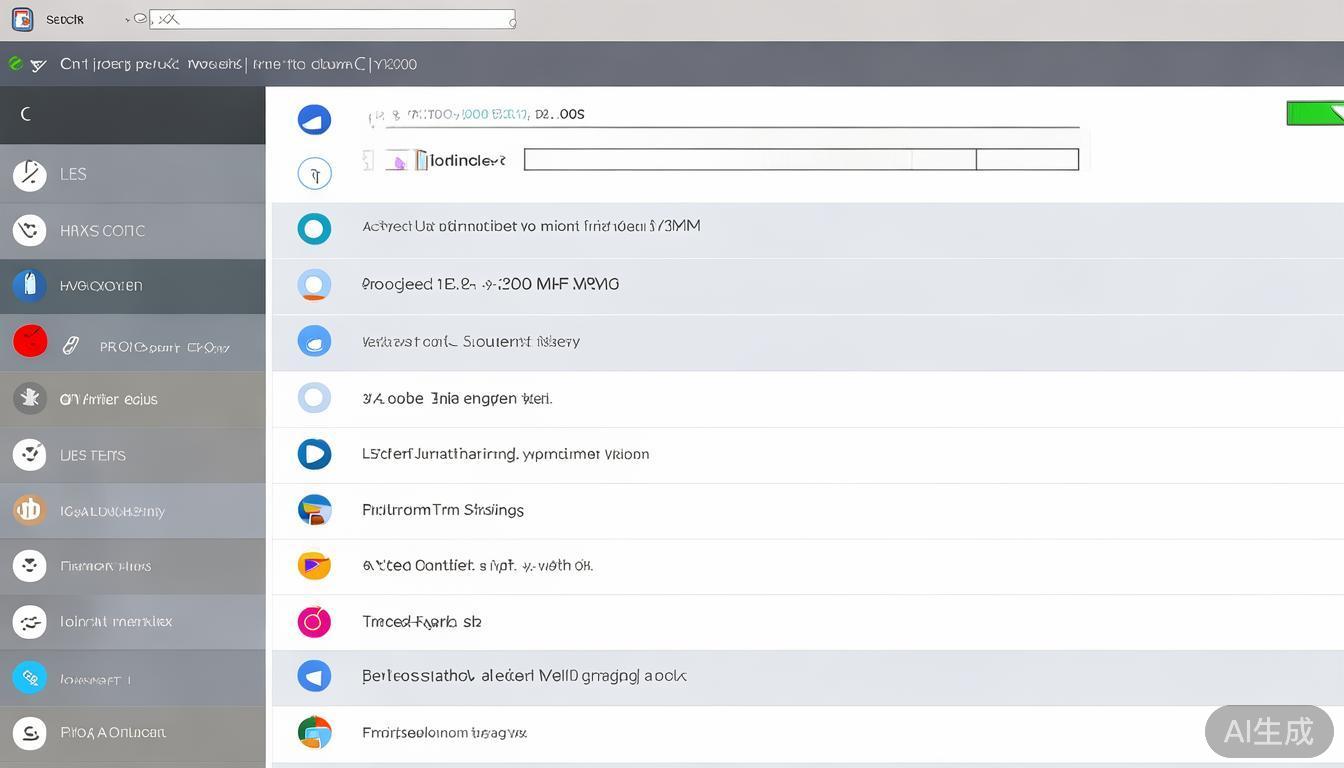Image resolution: width=1344 pixels, height=768 pixels.
Task: Click the red circle icon in sidebar
Action: [30, 341]
